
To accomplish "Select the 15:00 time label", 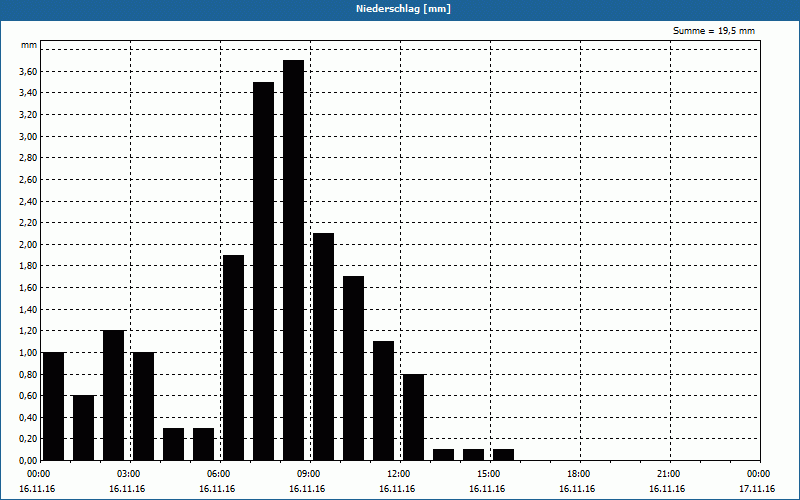I will [490, 474].
